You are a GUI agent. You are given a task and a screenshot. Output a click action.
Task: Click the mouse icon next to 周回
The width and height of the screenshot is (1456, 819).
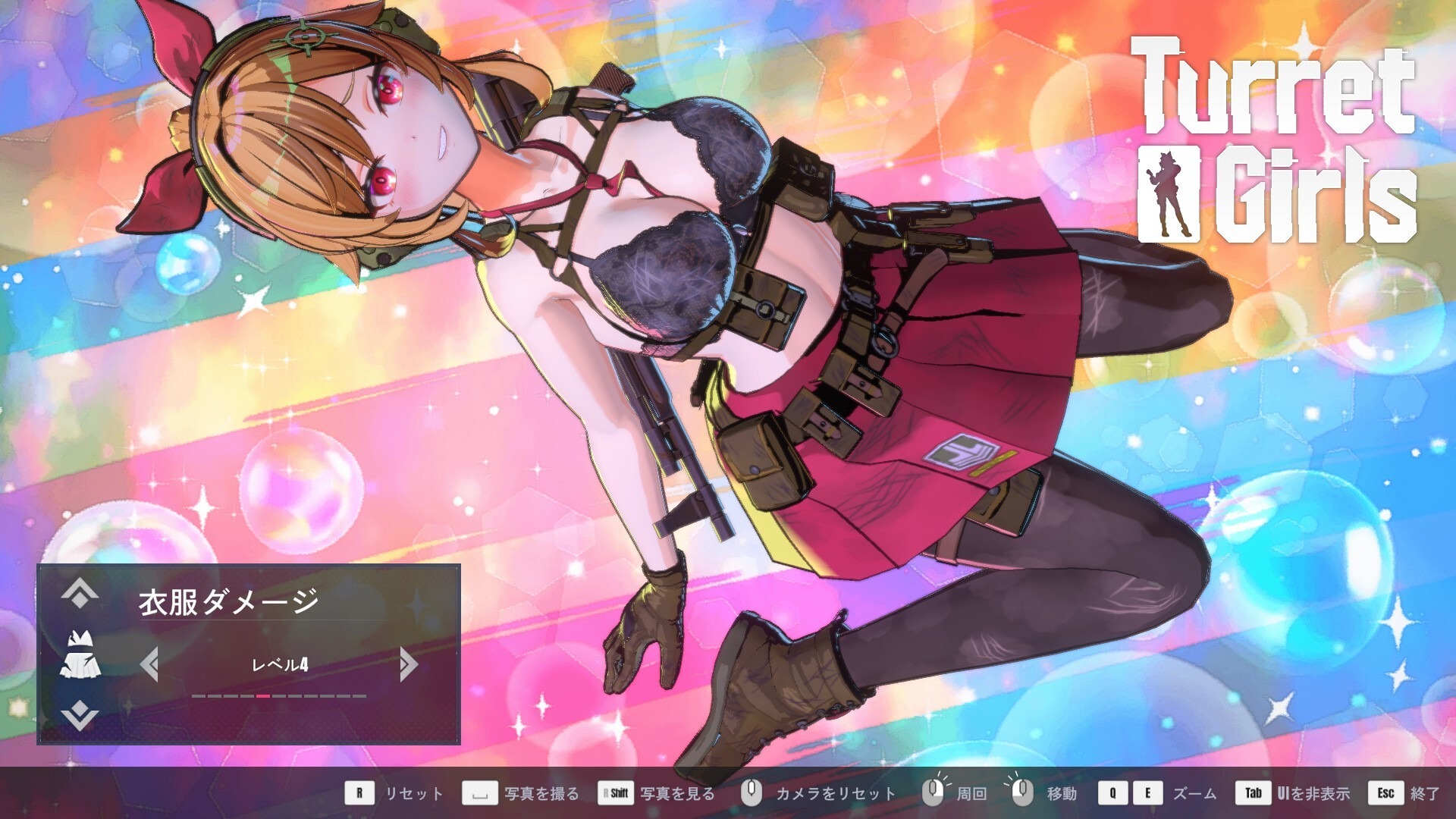point(934,792)
